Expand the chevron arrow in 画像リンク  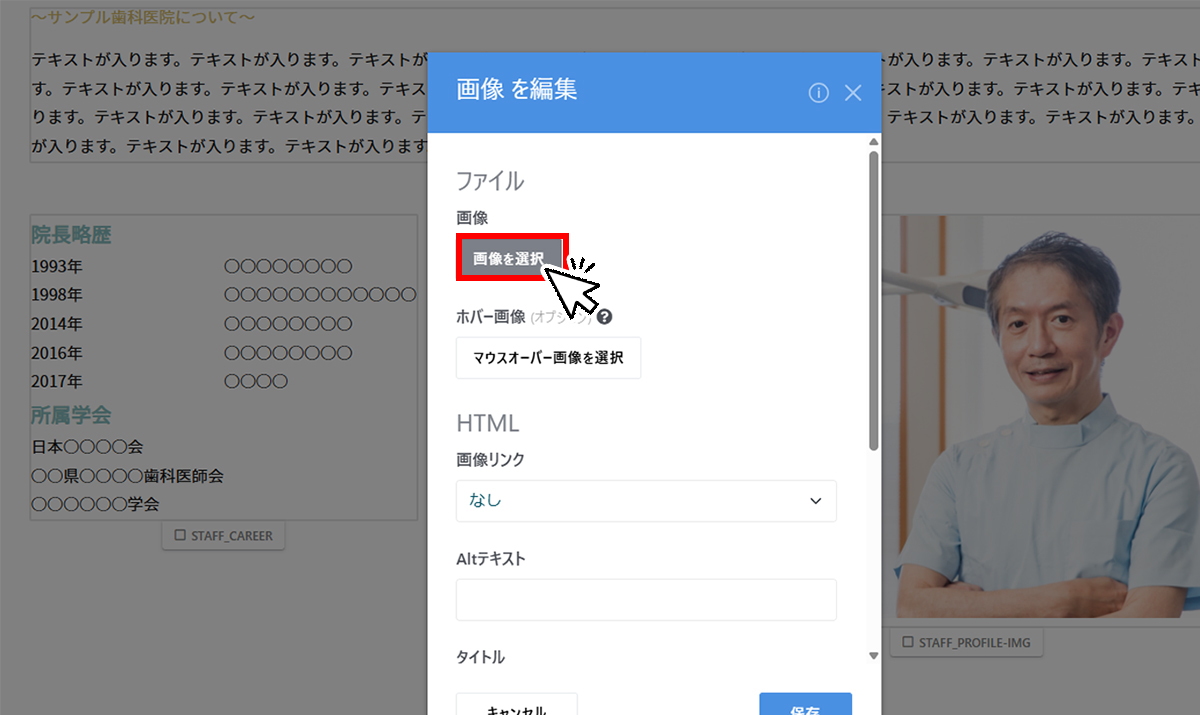click(x=815, y=501)
